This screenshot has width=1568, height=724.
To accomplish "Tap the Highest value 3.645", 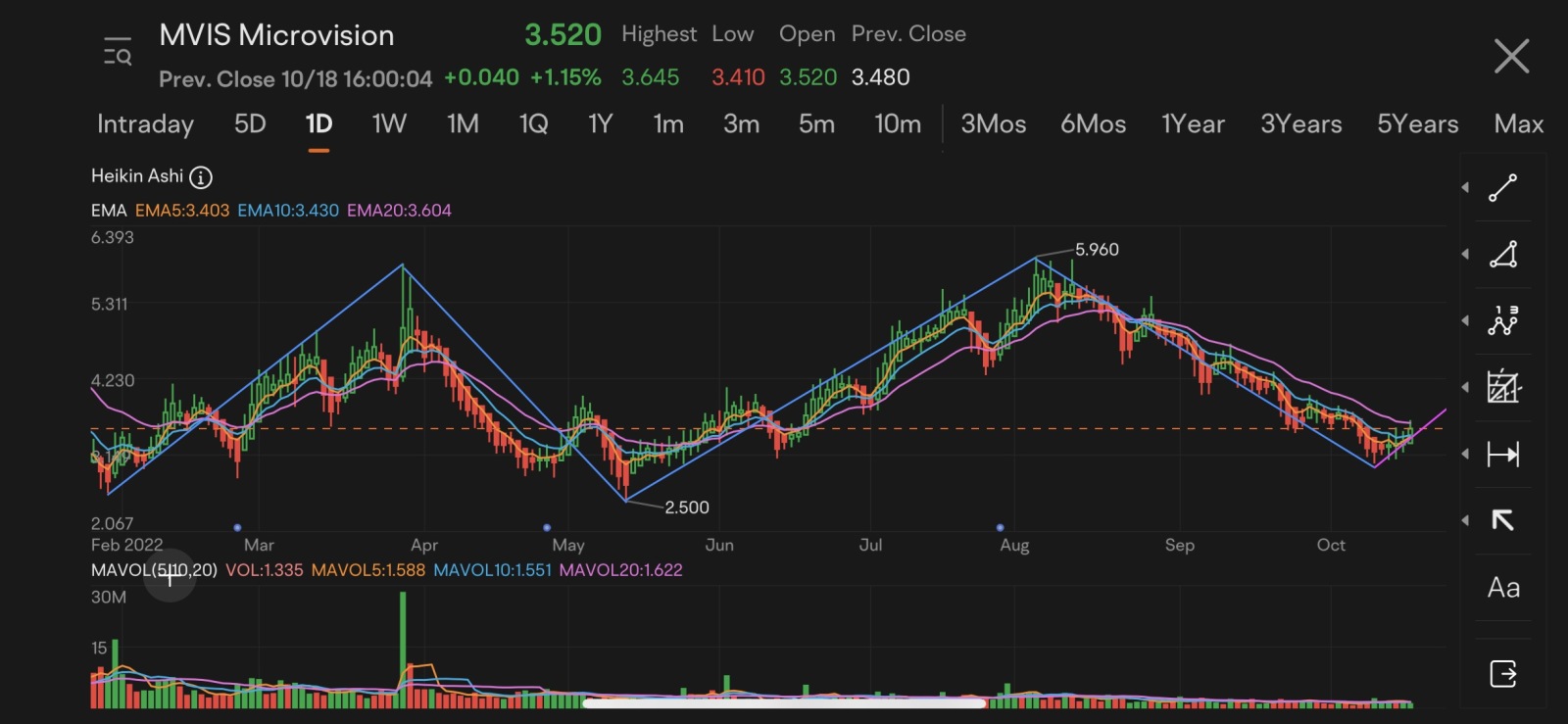I will tap(651, 77).
